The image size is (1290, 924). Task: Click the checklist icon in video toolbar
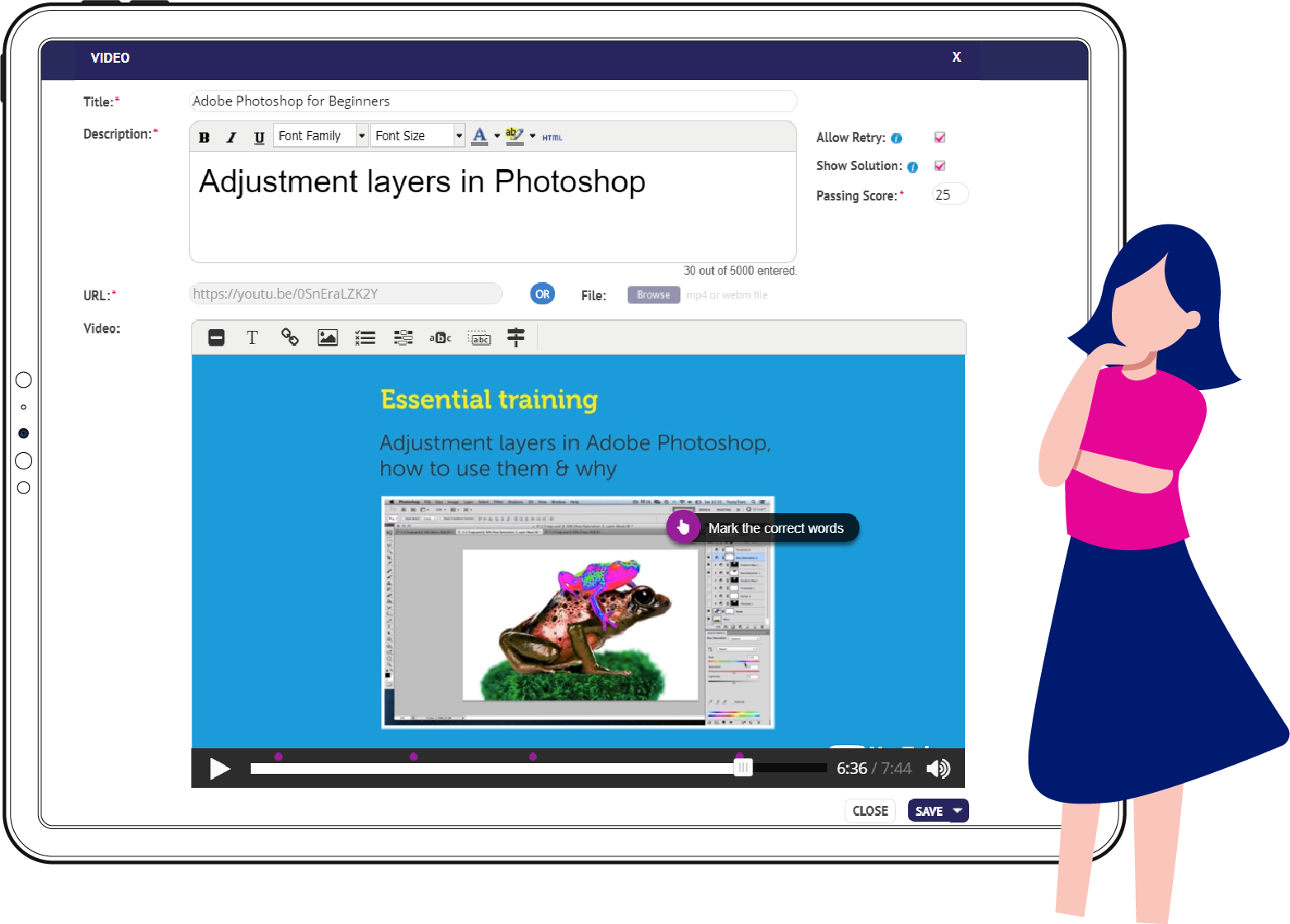click(x=365, y=337)
